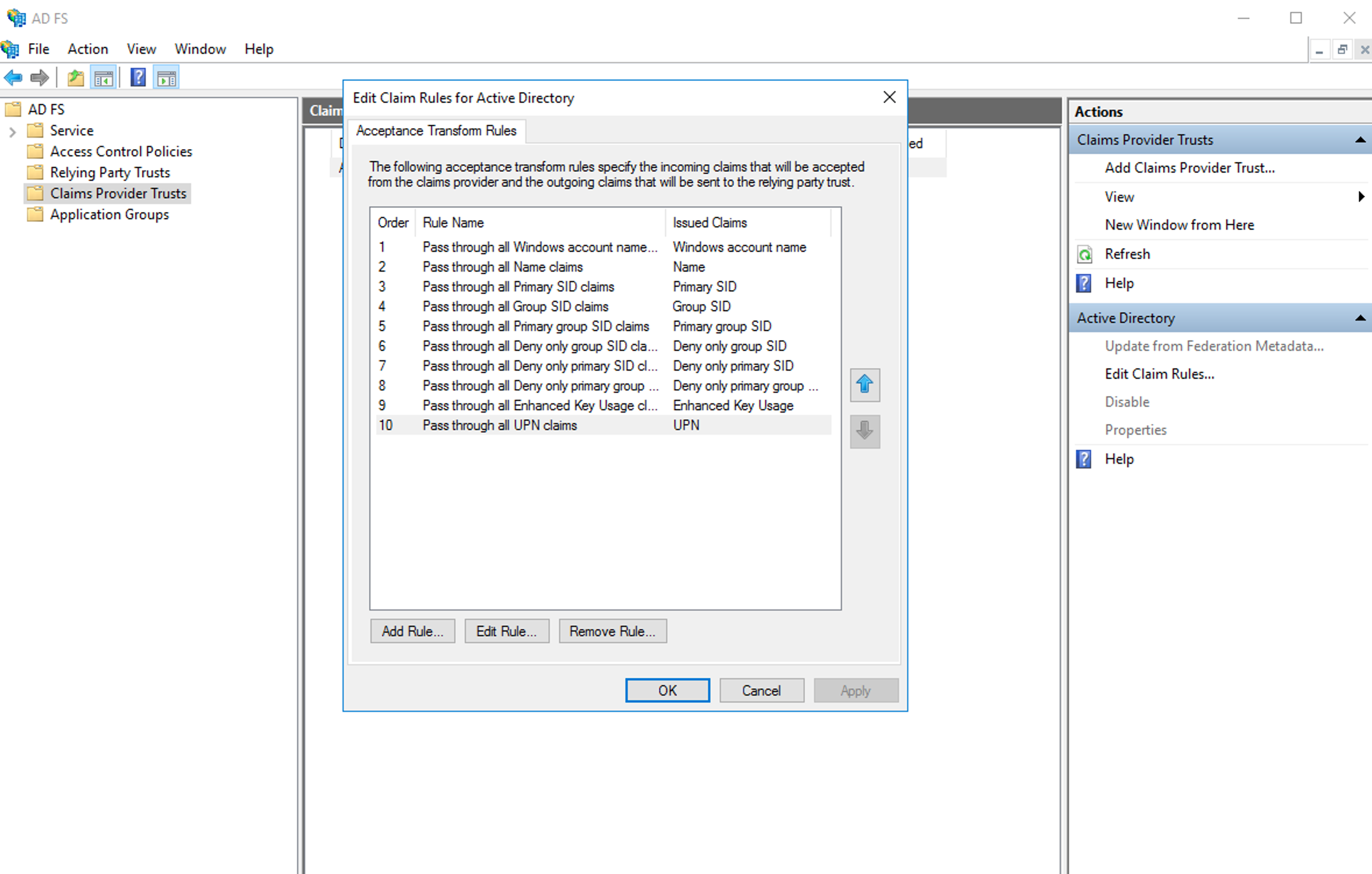Select Relying Party Trusts in the tree
This screenshot has width=1372, height=874.
(110, 172)
